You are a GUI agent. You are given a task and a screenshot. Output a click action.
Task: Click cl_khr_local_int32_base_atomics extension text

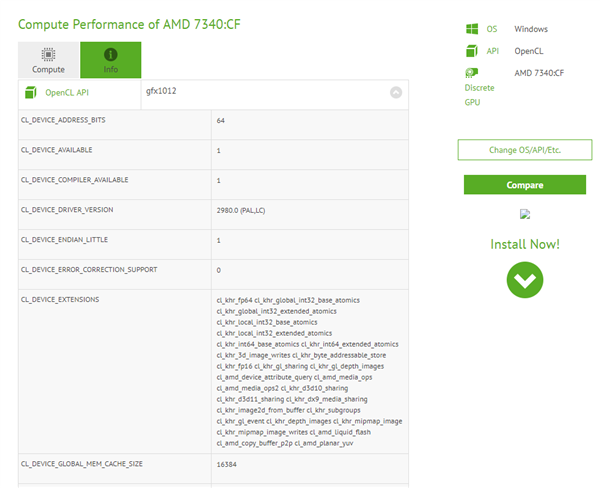coord(267,322)
